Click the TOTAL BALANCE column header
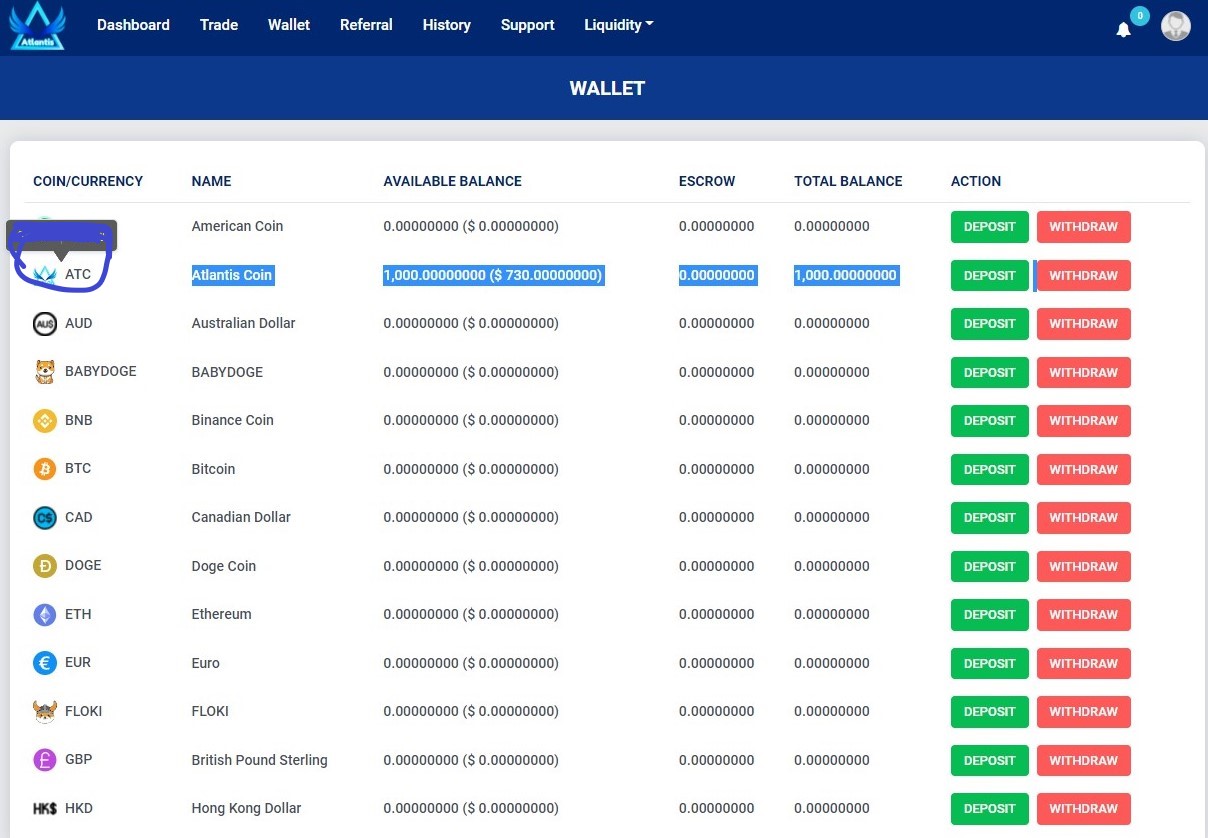The image size is (1208, 838). 848,181
